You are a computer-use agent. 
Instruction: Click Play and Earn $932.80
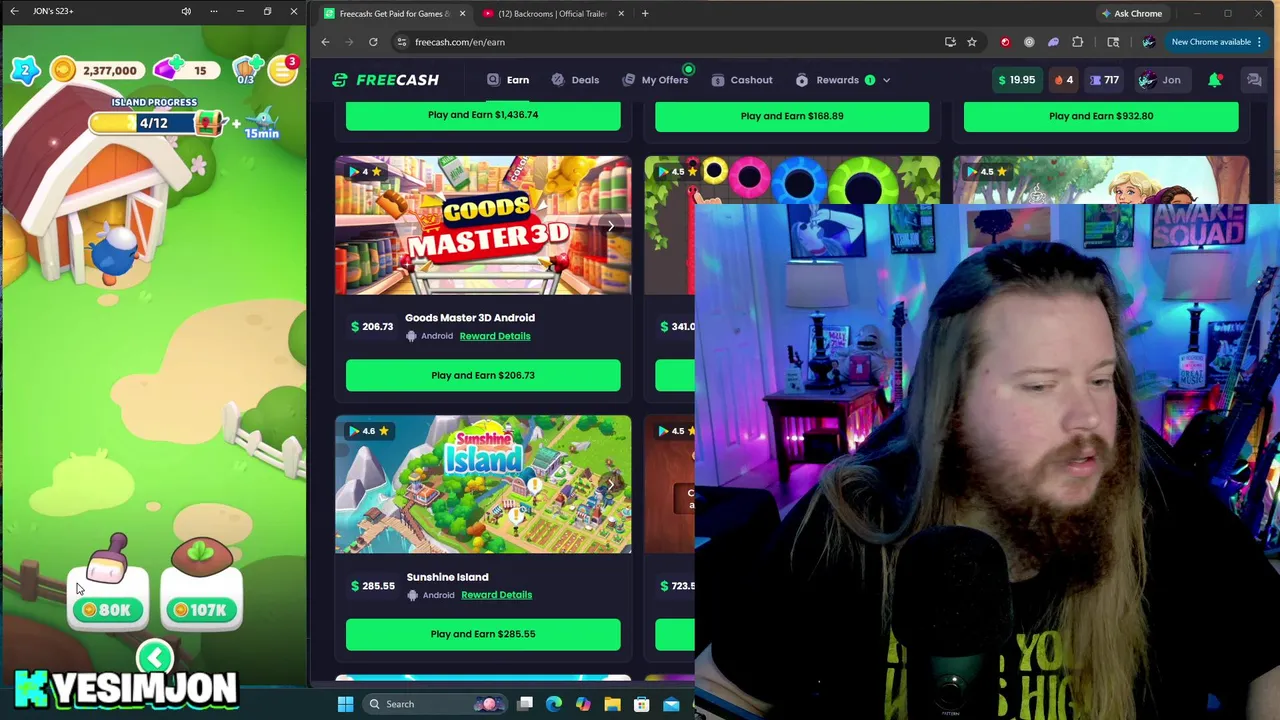(x=1101, y=116)
